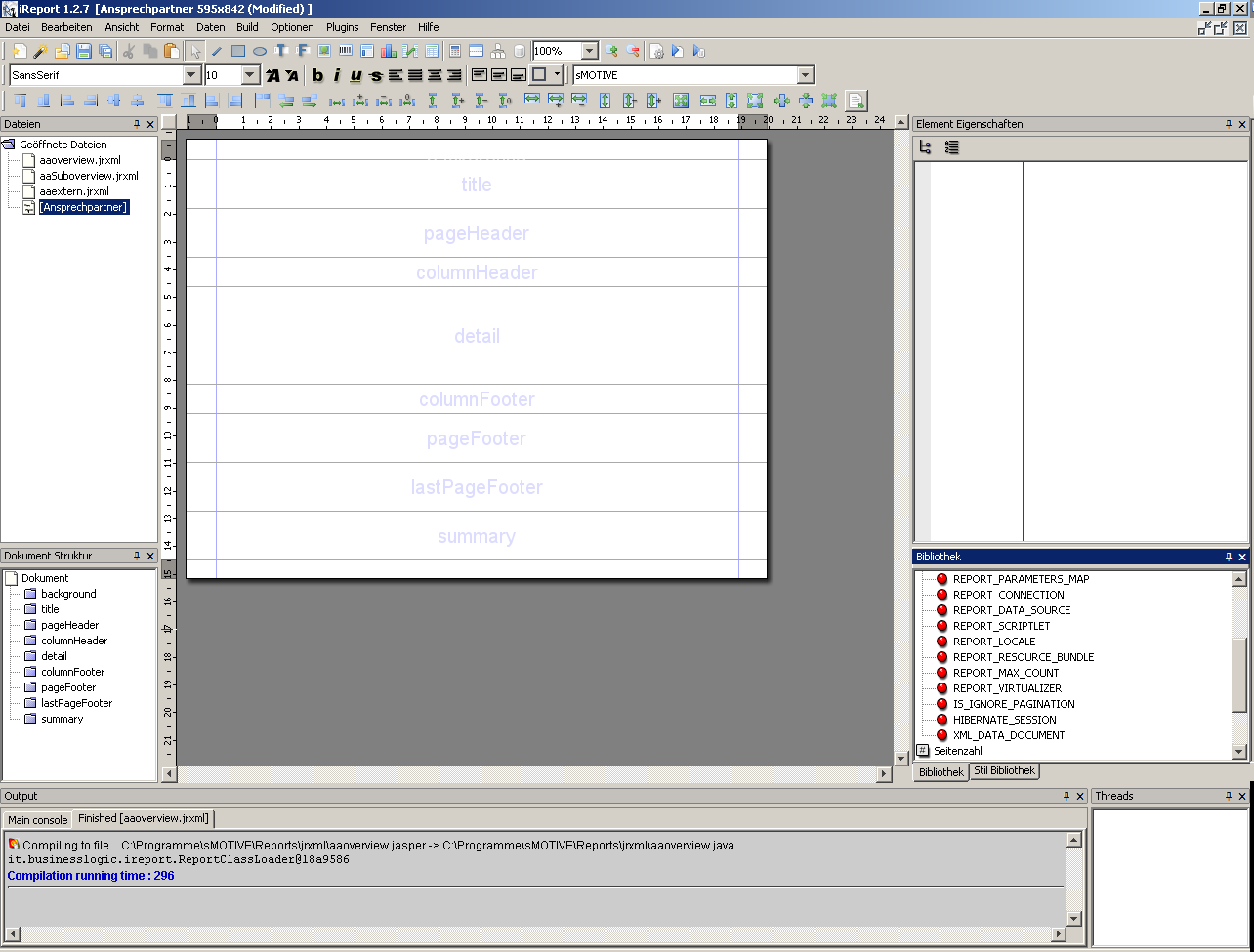Open the SansSerif font dropdown
The height and width of the screenshot is (952, 1254).
(x=191, y=75)
